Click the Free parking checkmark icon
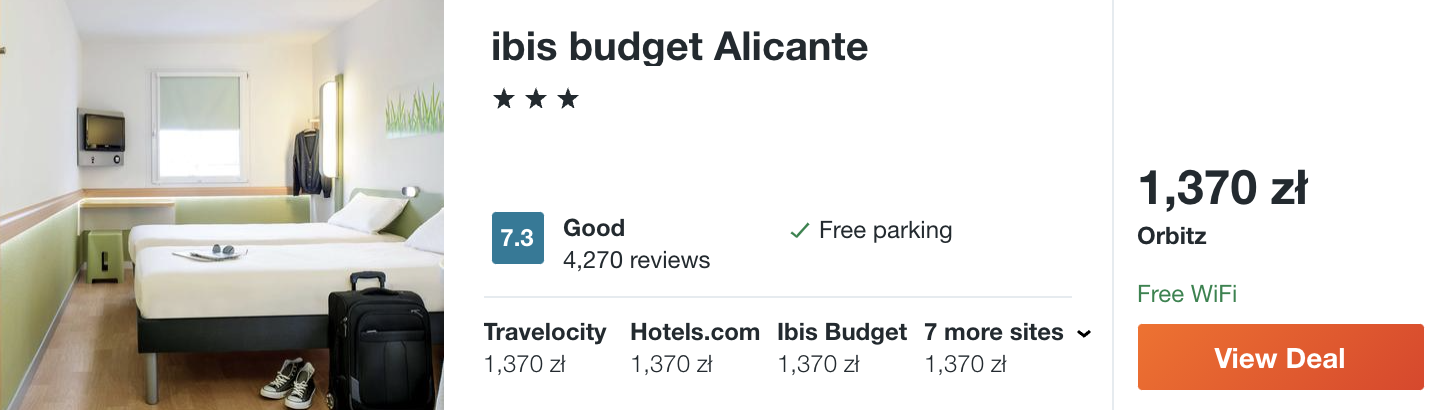 click(x=799, y=231)
